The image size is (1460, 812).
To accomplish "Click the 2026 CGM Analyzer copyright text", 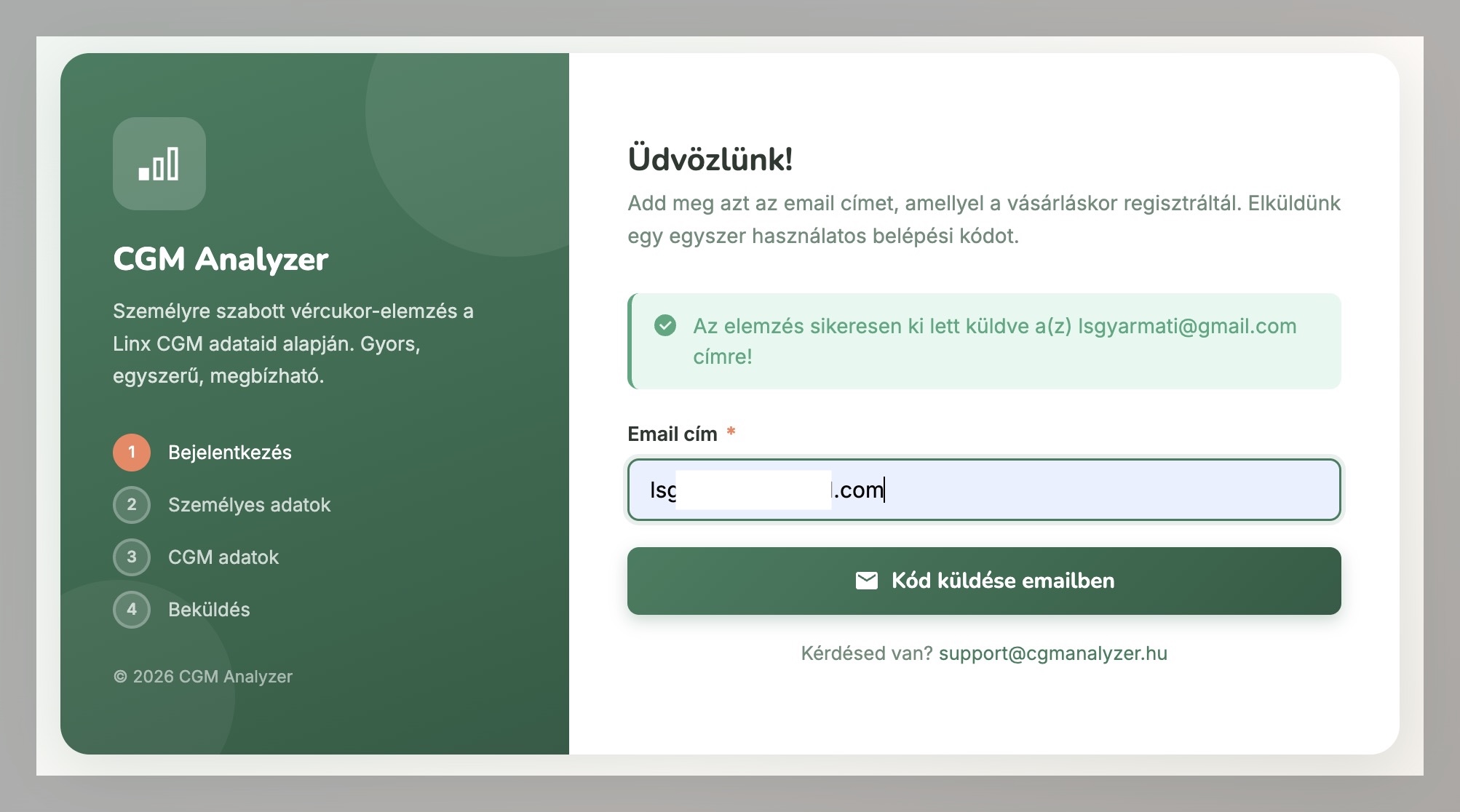I will pyautogui.click(x=203, y=676).
